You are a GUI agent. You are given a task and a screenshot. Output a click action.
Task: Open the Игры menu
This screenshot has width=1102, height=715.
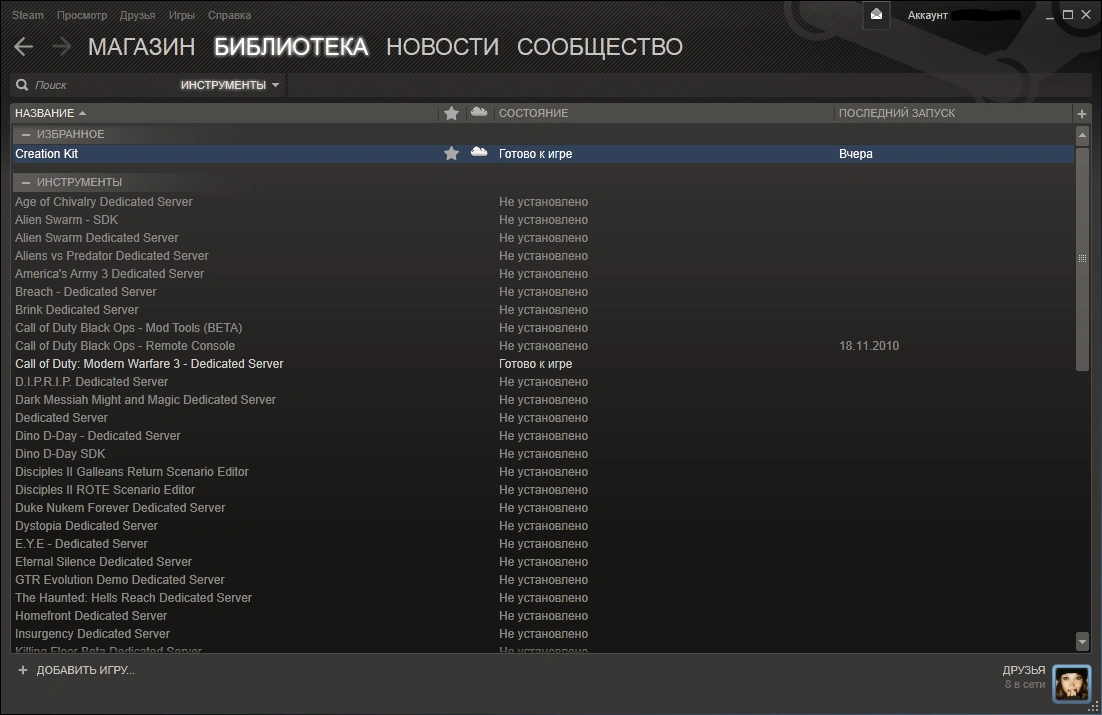pyautogui.click(x=181, y=15)
